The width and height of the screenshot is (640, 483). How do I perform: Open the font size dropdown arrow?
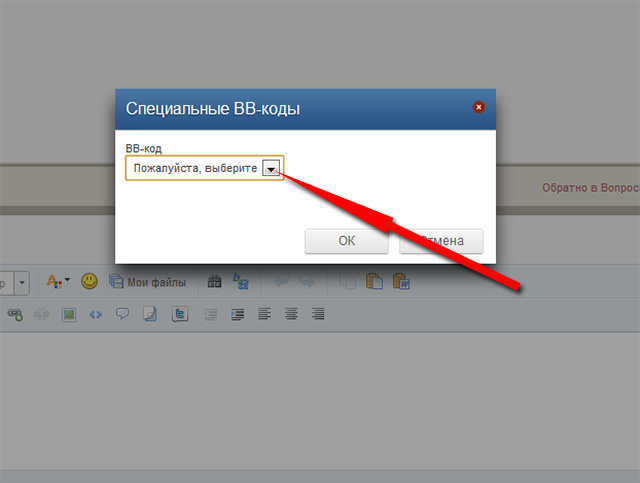tap(22, 283)
